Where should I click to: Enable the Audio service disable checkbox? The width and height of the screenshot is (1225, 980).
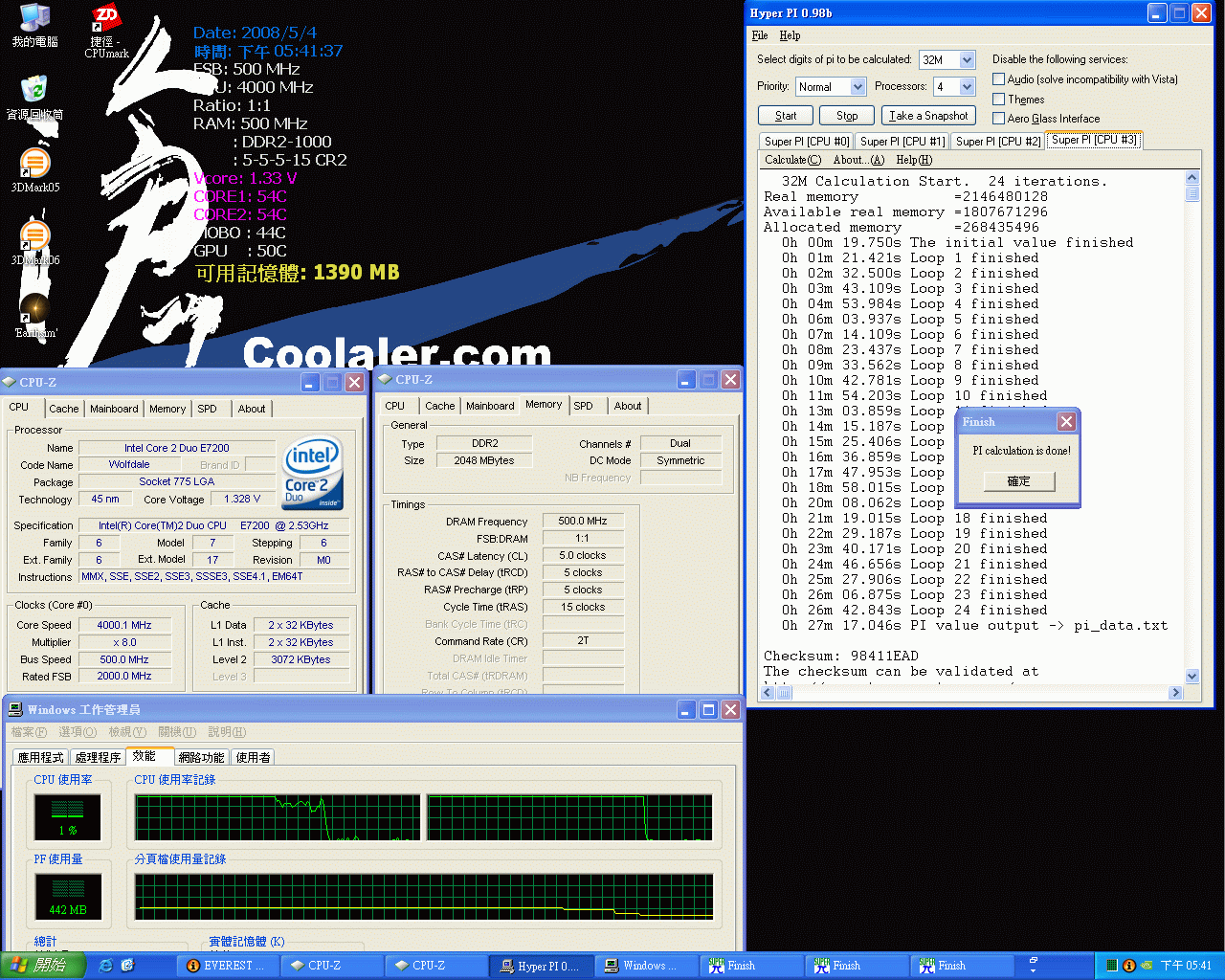coord(999,79)
